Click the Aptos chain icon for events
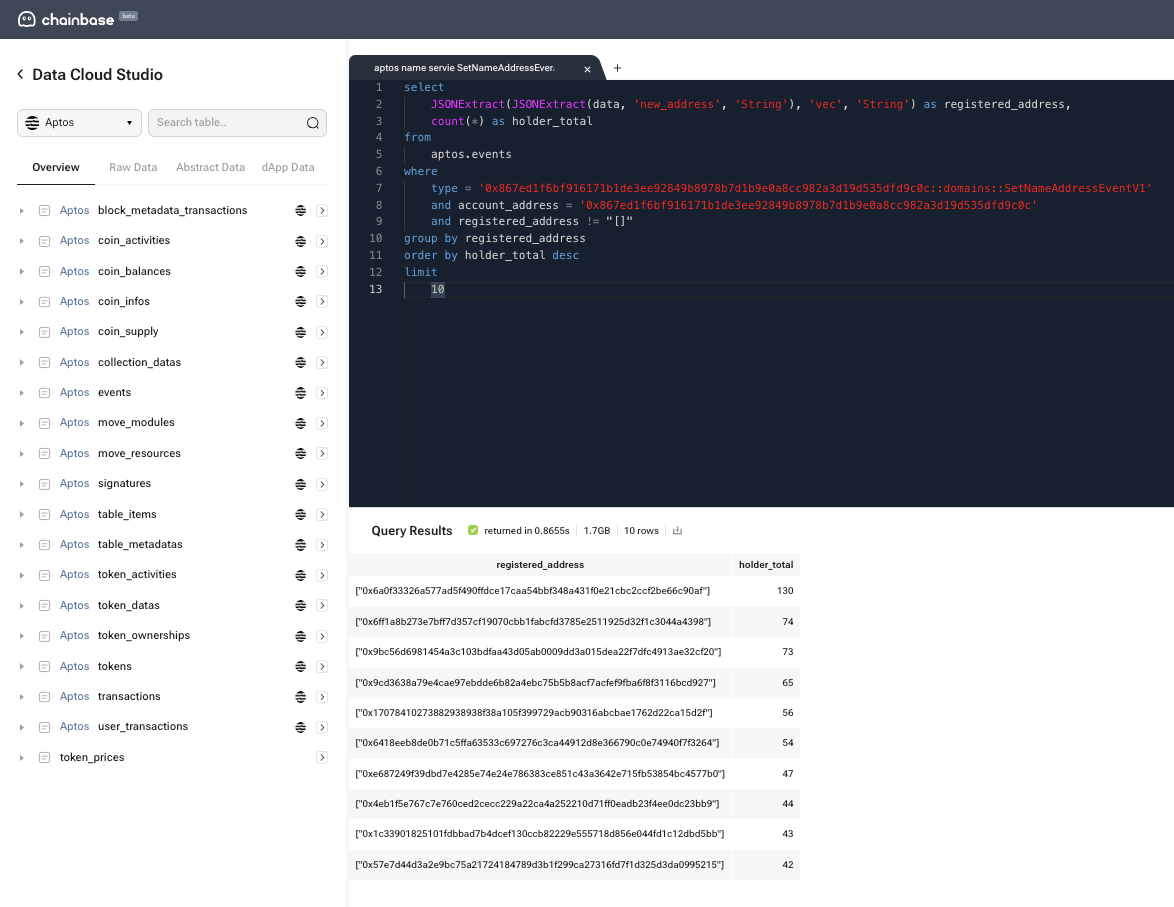 pos(300,392)
